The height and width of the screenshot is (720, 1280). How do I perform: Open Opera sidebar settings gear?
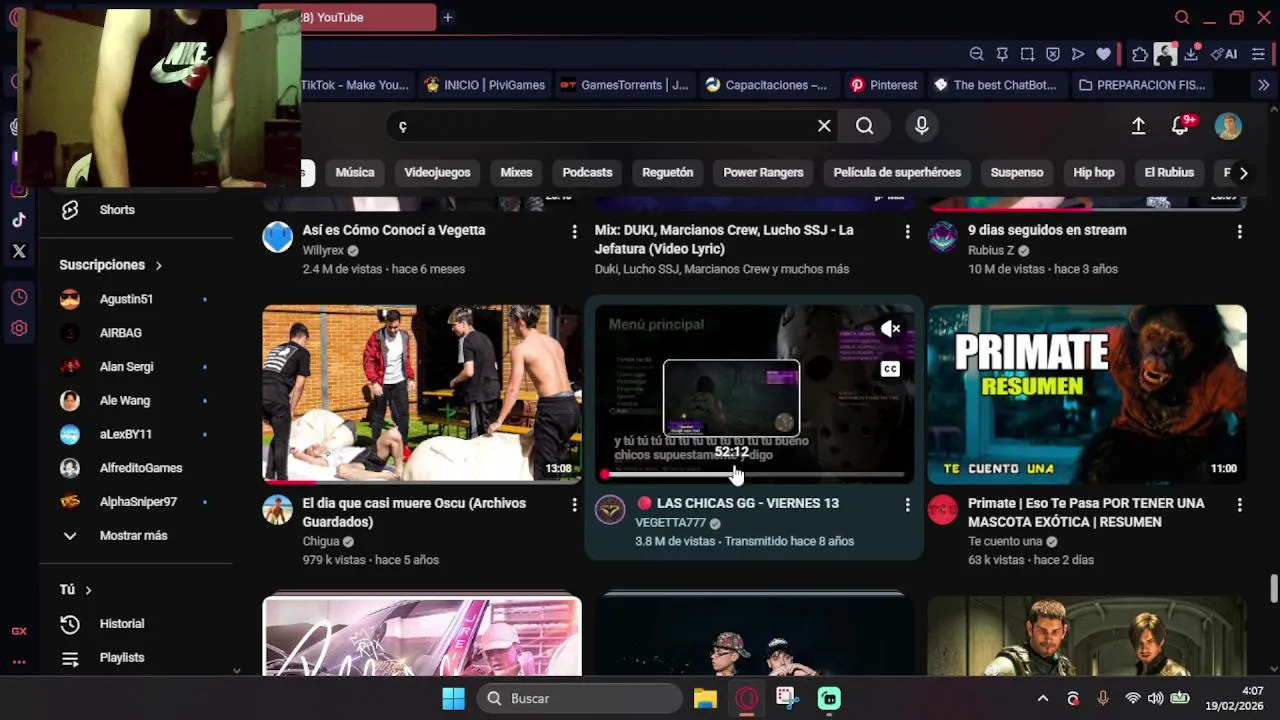tap(19, 328)
